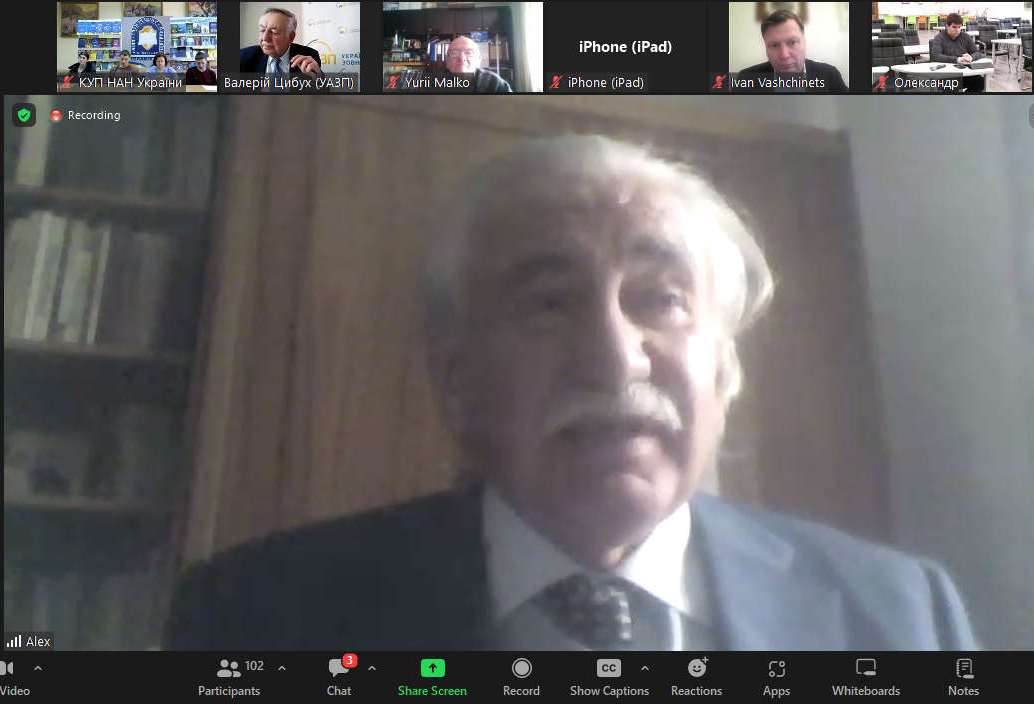The width and height of the screenshot is (1034, 704).
Task: Expand the arrow next to Participants
Action: point(282,668)
